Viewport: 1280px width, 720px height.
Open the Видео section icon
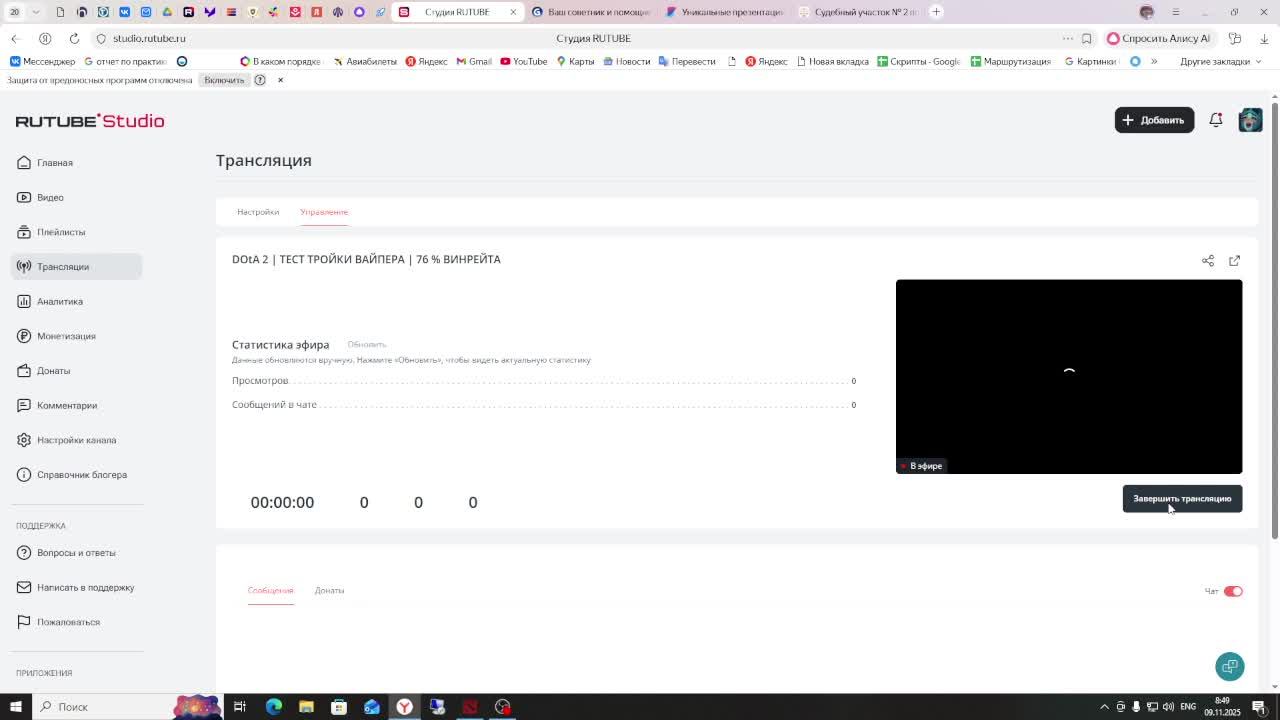click(x=24, y=197)
